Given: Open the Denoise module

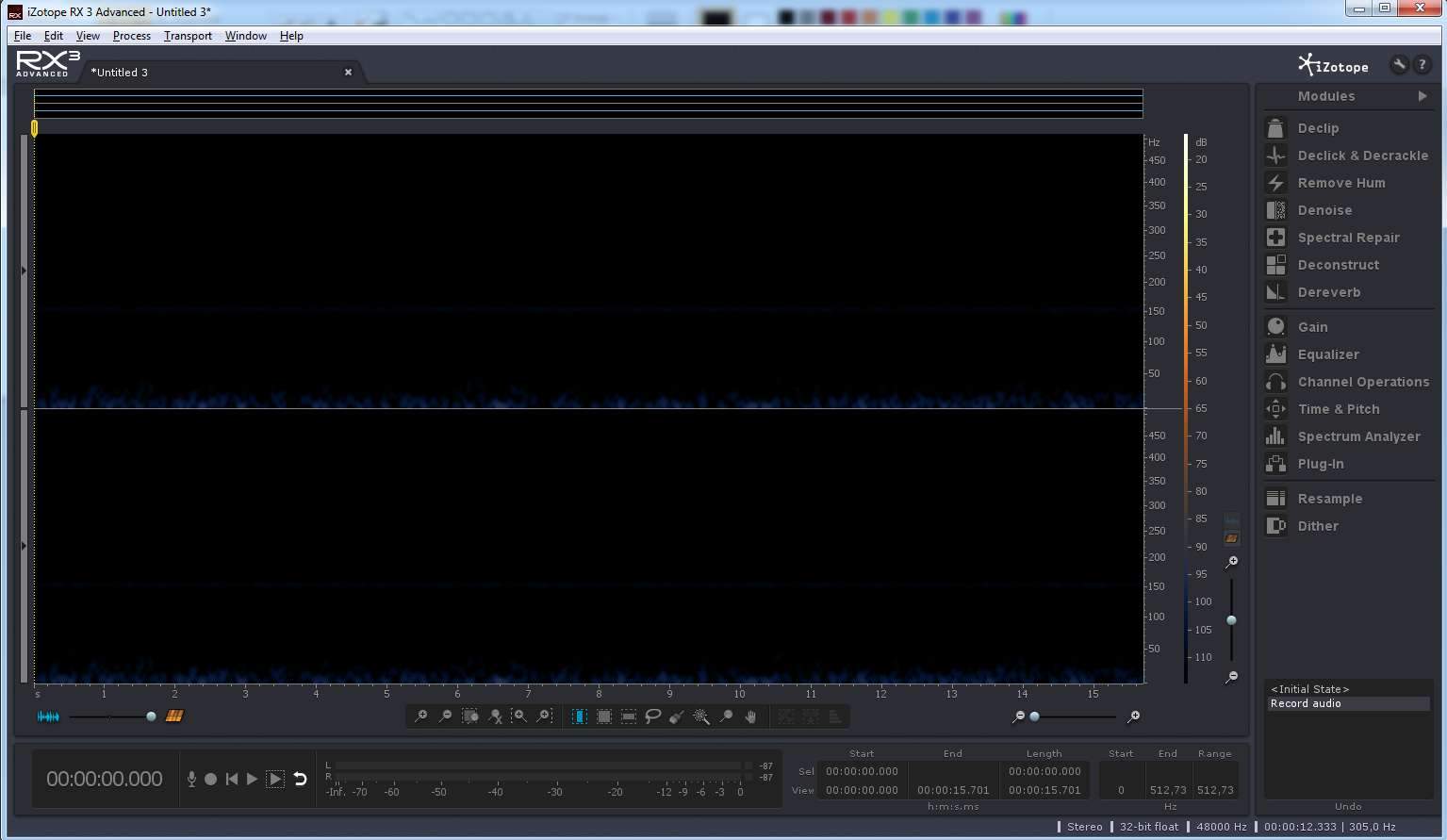Looking at the screenshot, I should (1324, 210).
